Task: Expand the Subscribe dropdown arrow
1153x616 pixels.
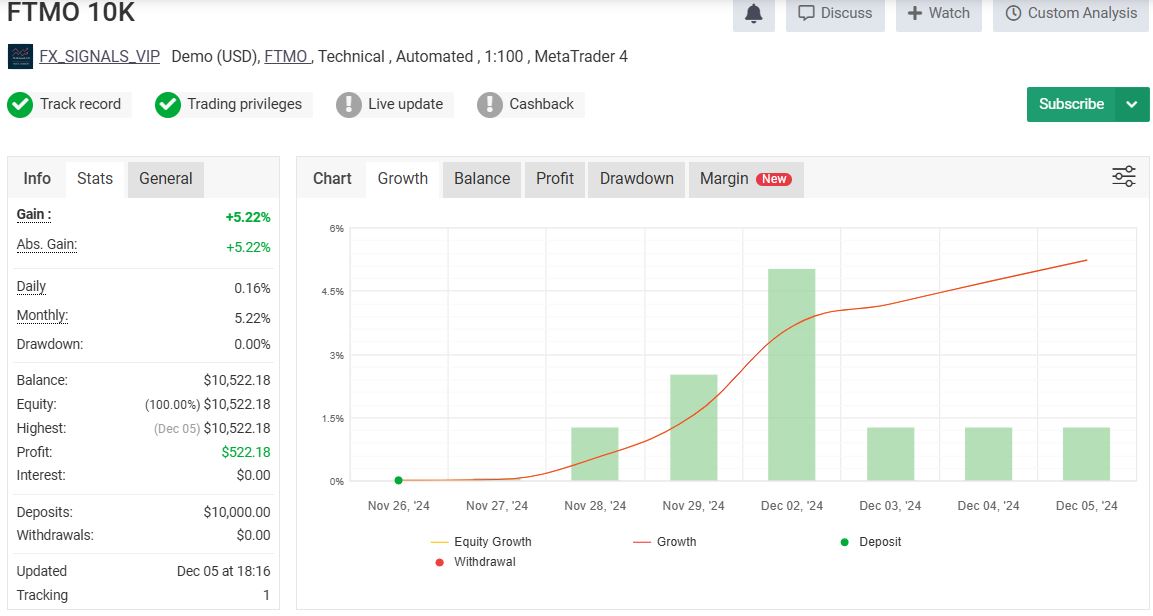Action: [1132, 104]
